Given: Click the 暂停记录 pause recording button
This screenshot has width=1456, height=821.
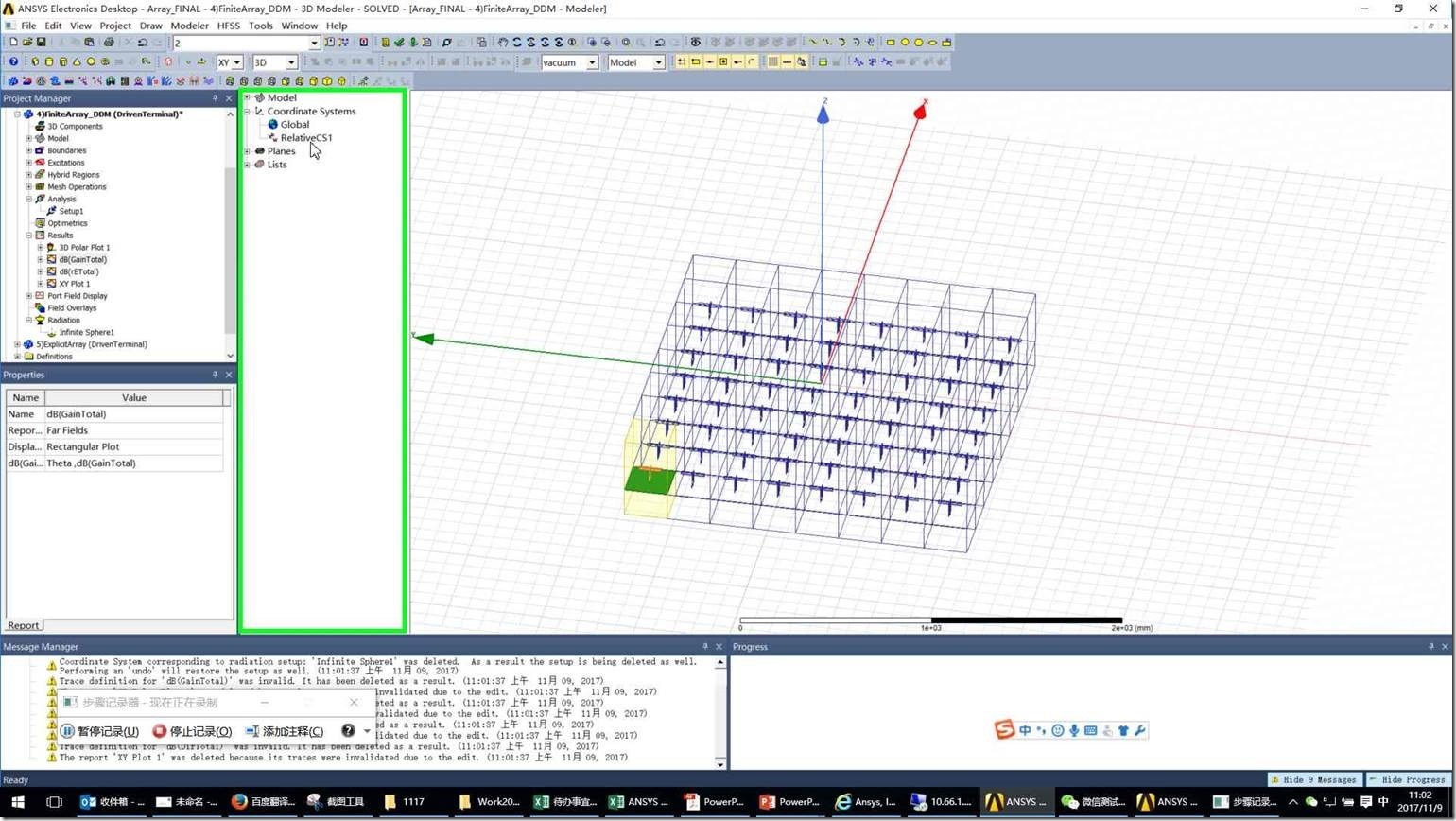Looking at the screenshot, I should pos(100,731).
